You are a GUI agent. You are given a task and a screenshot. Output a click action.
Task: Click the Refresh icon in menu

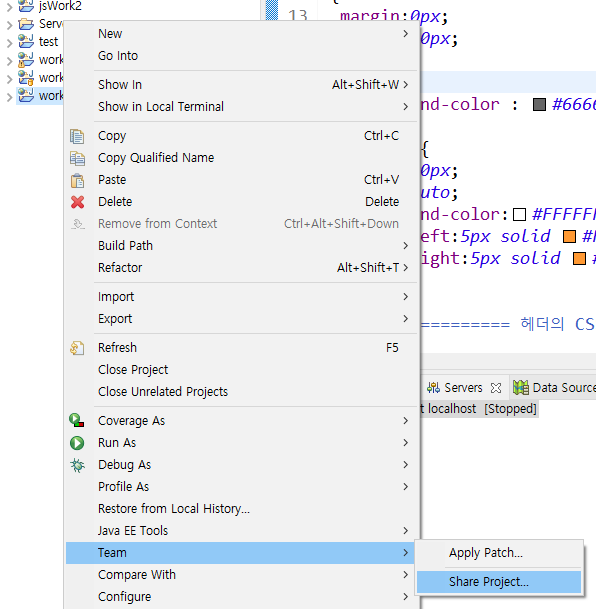[77, 348]
